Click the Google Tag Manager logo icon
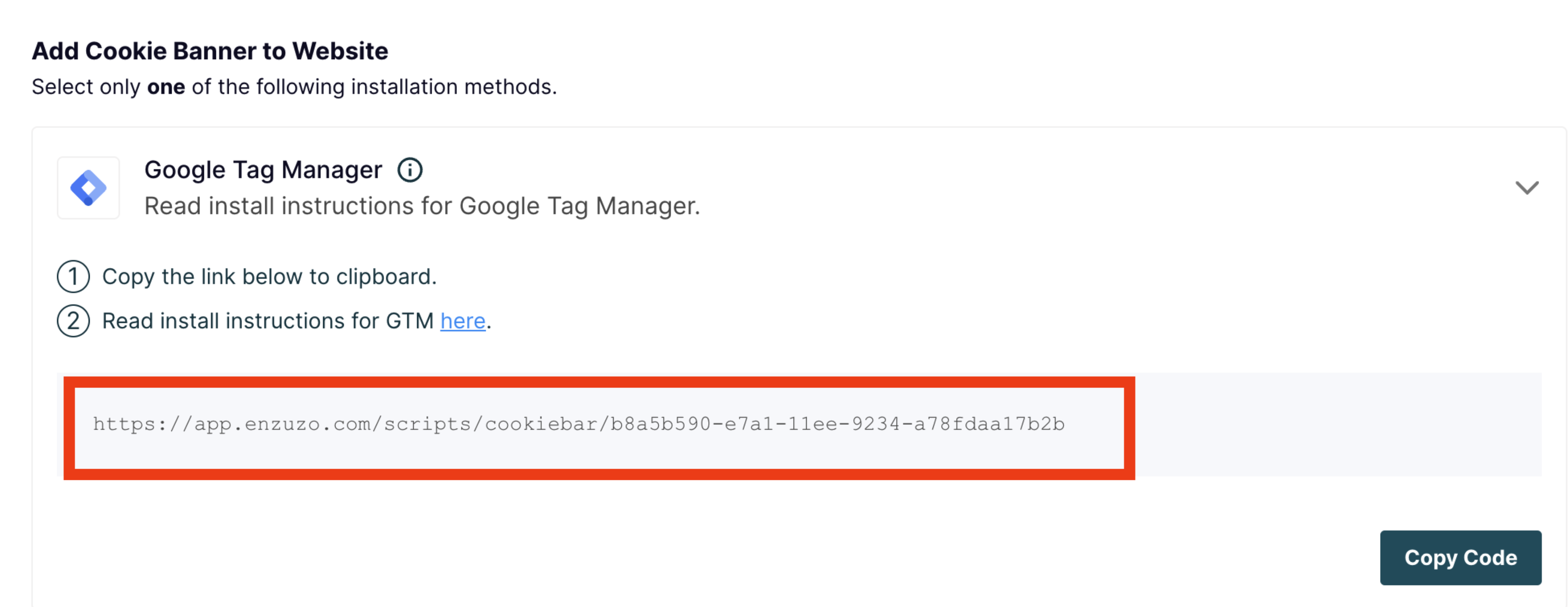1568x607 pixels. pos(88,187)
